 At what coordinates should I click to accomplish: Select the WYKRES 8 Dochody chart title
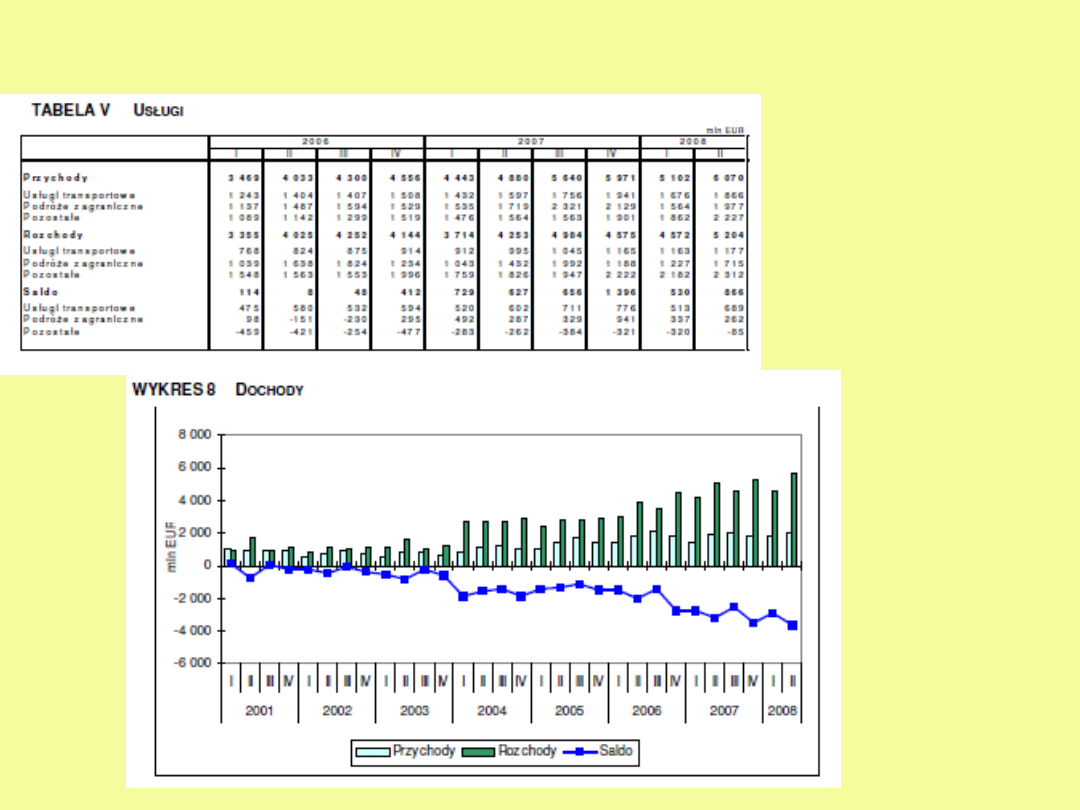[x=218, y=389]
